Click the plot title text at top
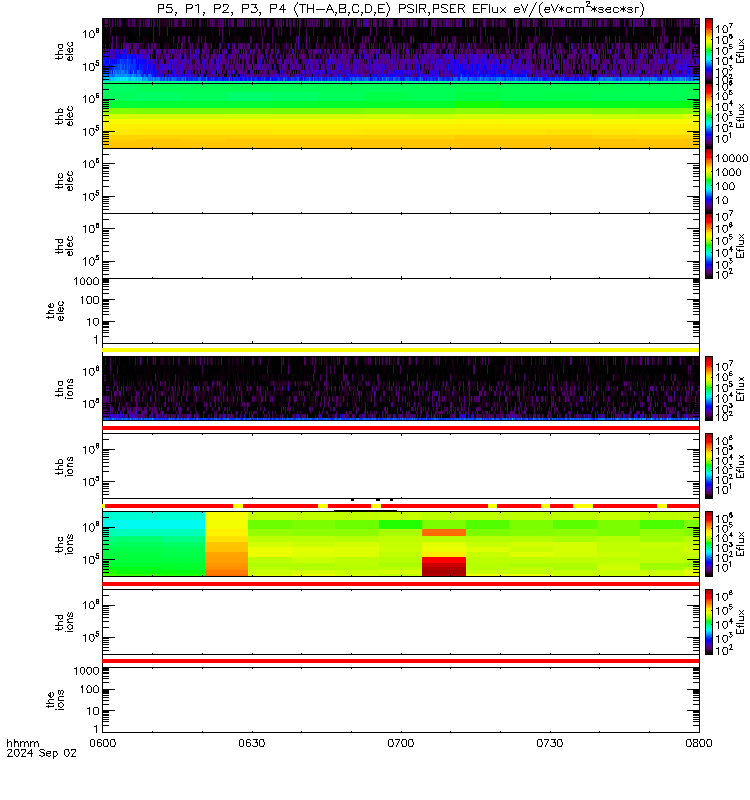 [401, 9]
